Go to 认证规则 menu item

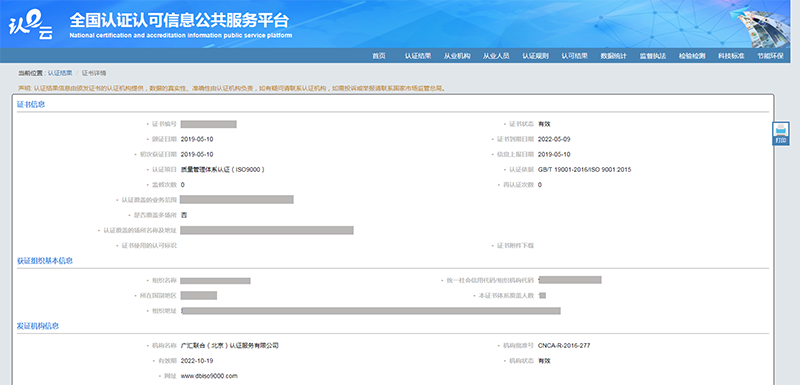[535, 56]
